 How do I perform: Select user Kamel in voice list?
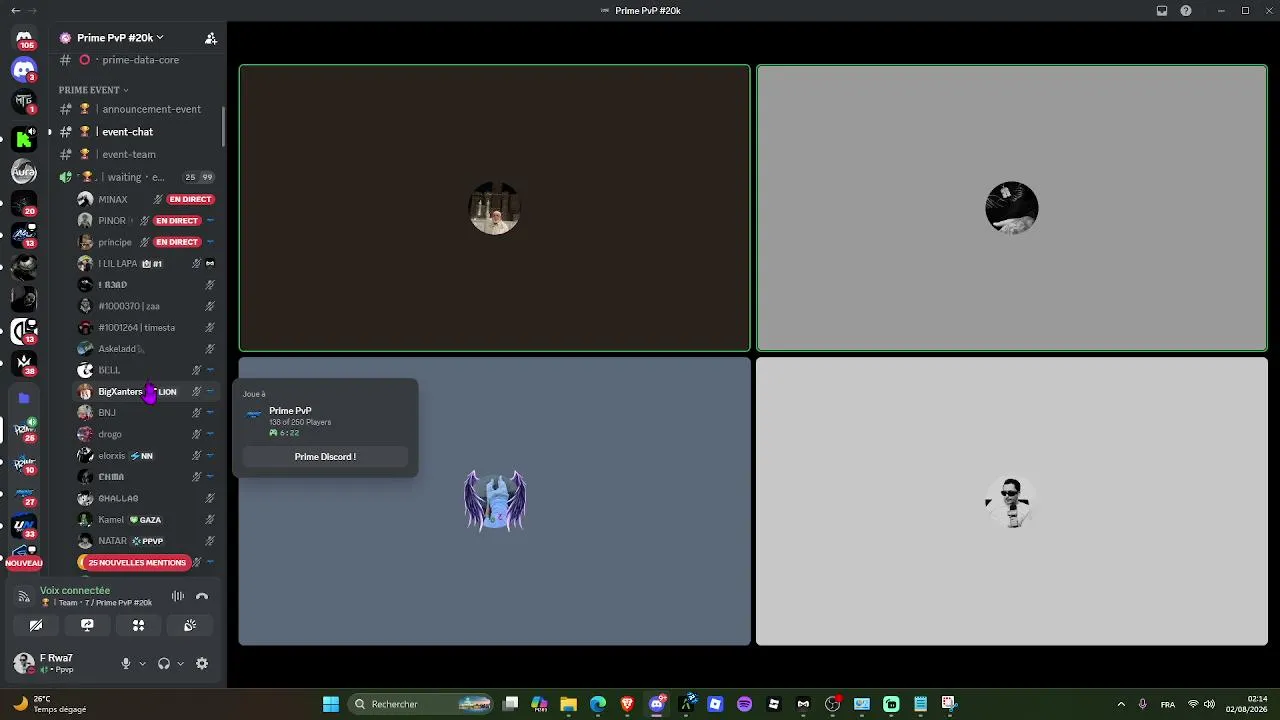coord(146,520)
